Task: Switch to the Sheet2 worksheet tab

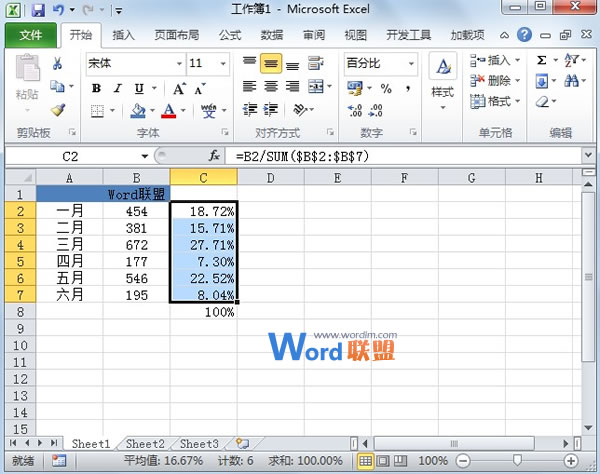Action: click(x=144, y=443)
